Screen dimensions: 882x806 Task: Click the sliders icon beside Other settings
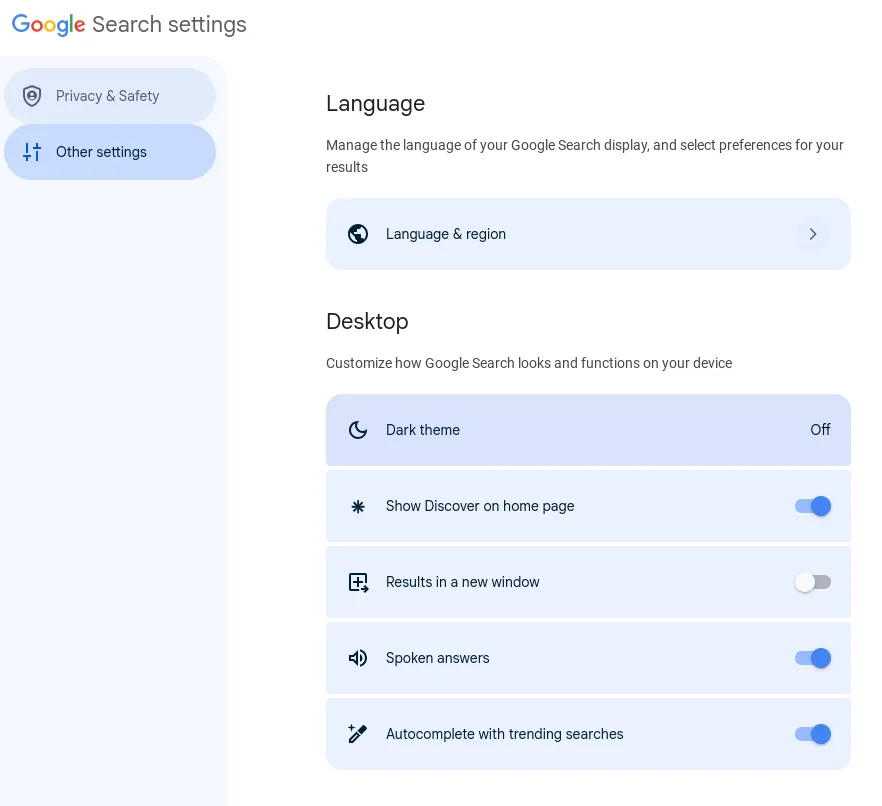pos(32,152)
